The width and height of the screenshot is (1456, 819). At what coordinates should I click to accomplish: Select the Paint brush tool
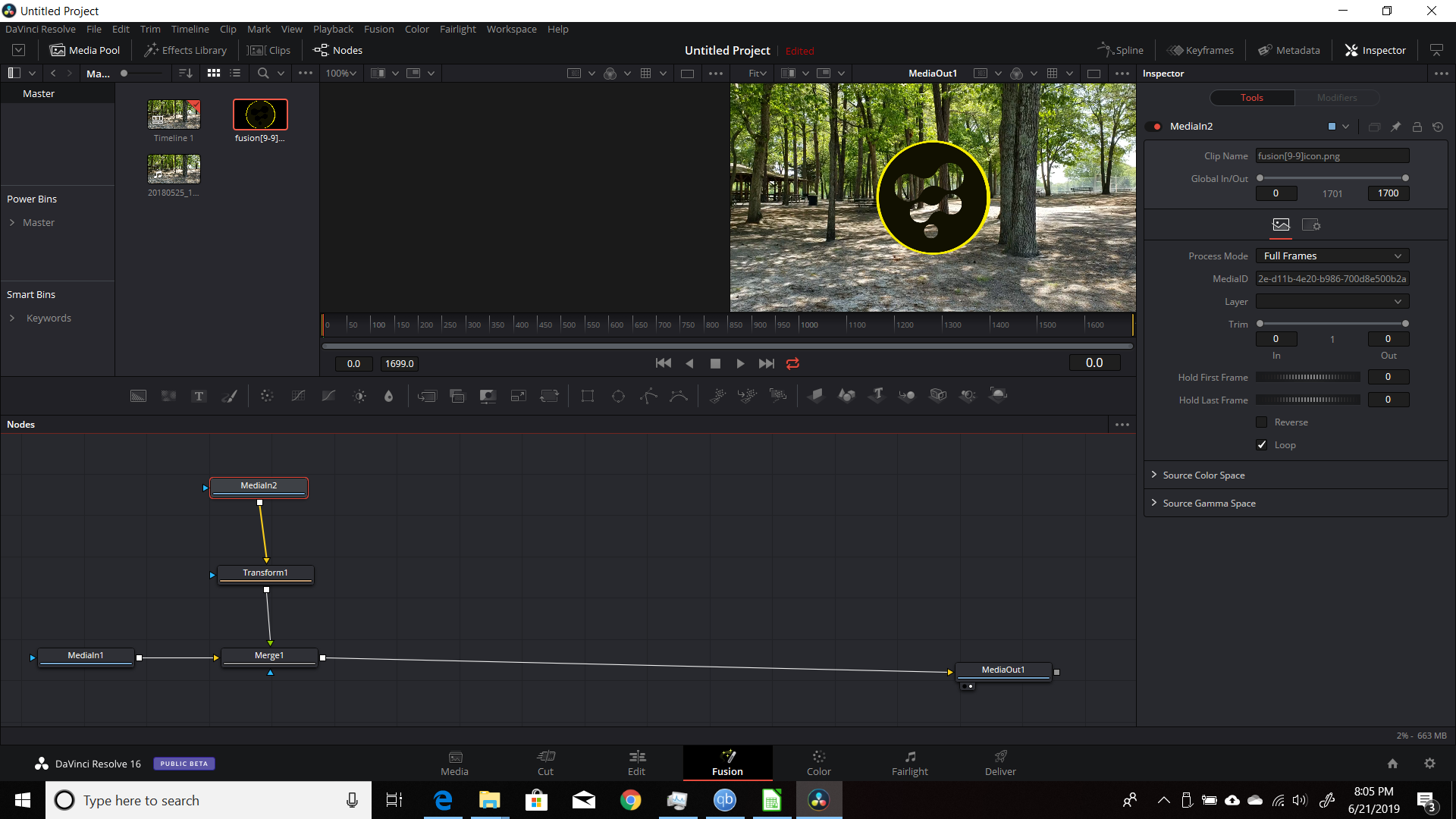point(229,396)
